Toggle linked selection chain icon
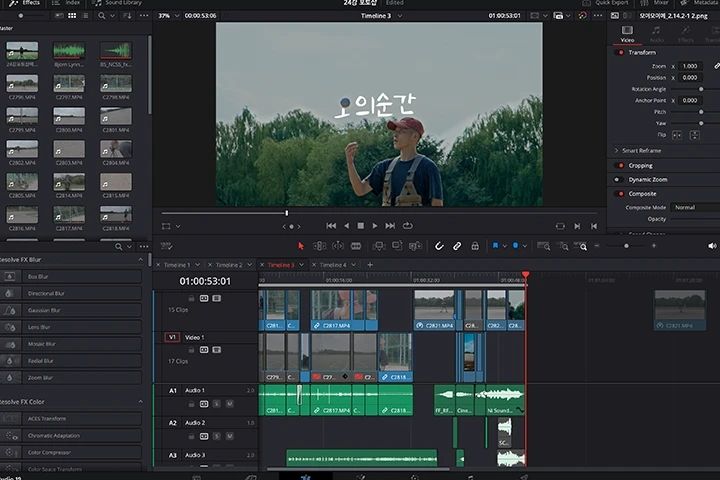Image resolution: width=720 pixels, height=480 pixels. click(x=457, y=246)
